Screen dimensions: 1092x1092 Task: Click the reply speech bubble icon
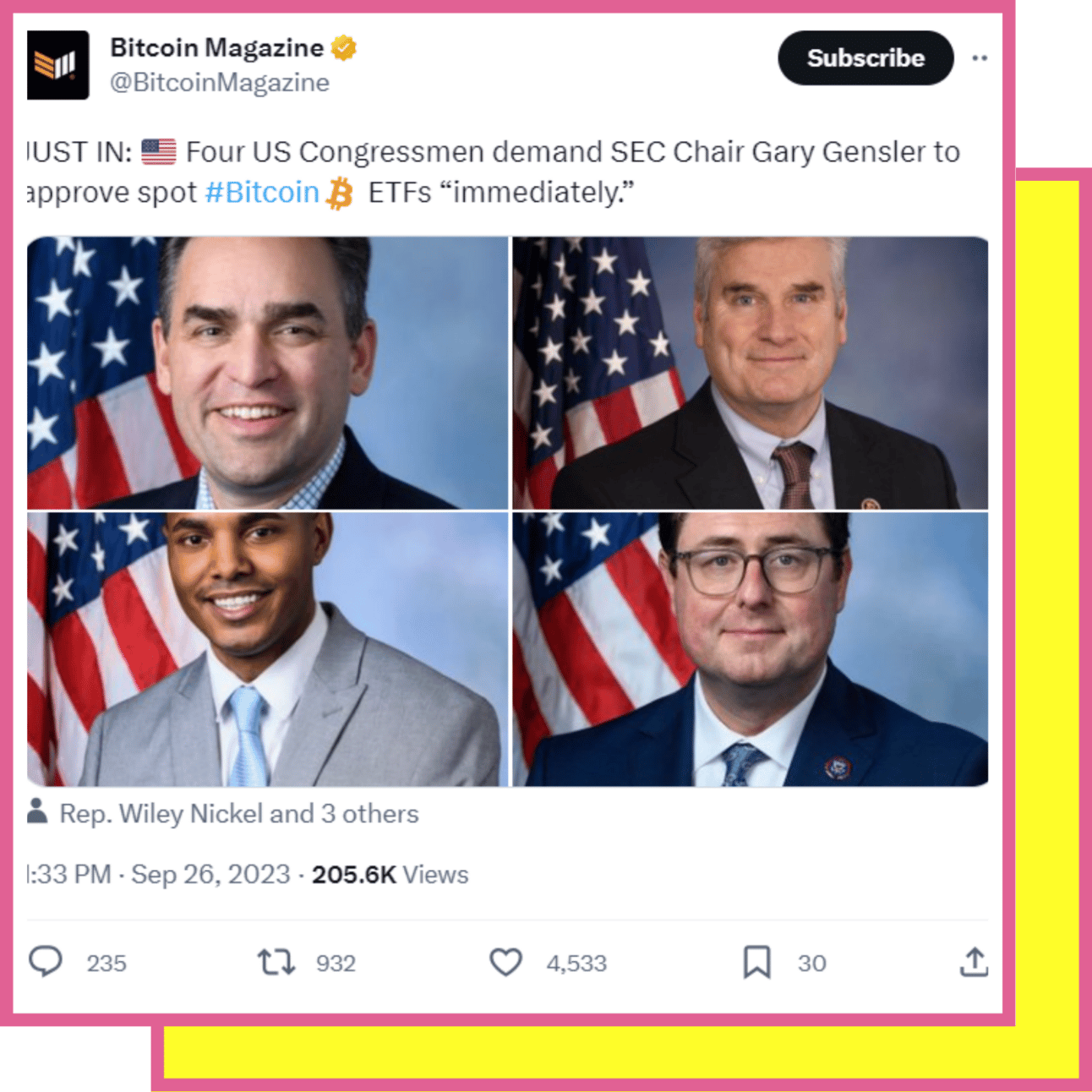tap(46, 962)
